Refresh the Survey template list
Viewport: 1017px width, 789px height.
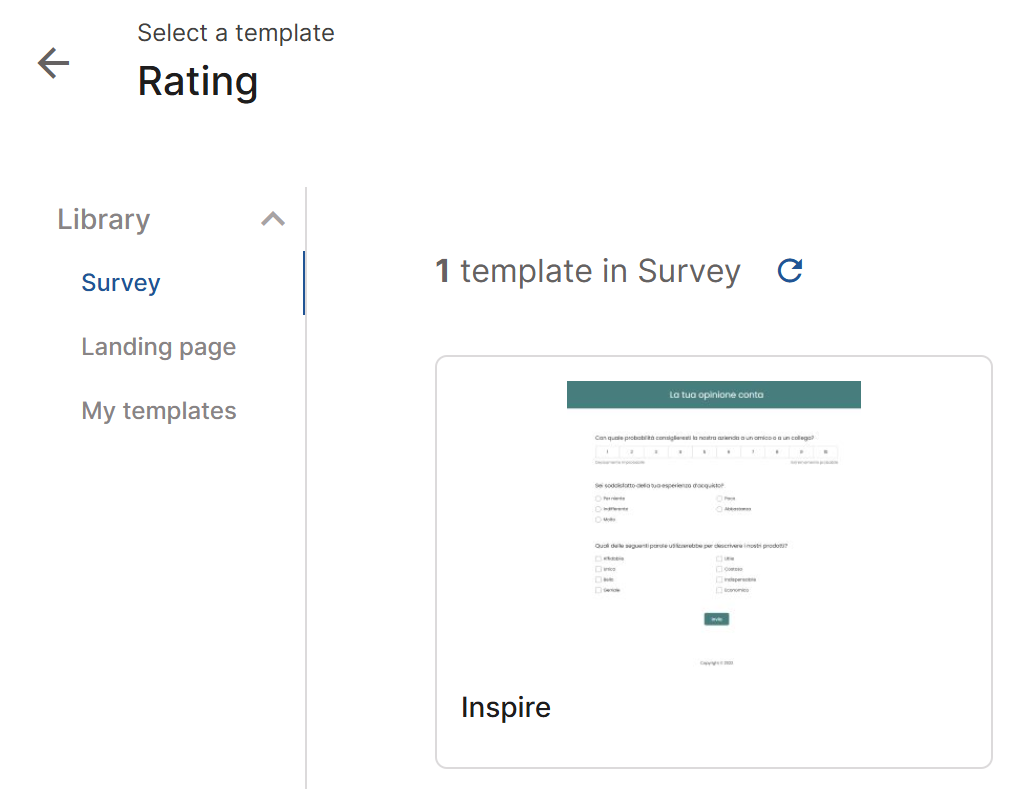coord(789,271)
